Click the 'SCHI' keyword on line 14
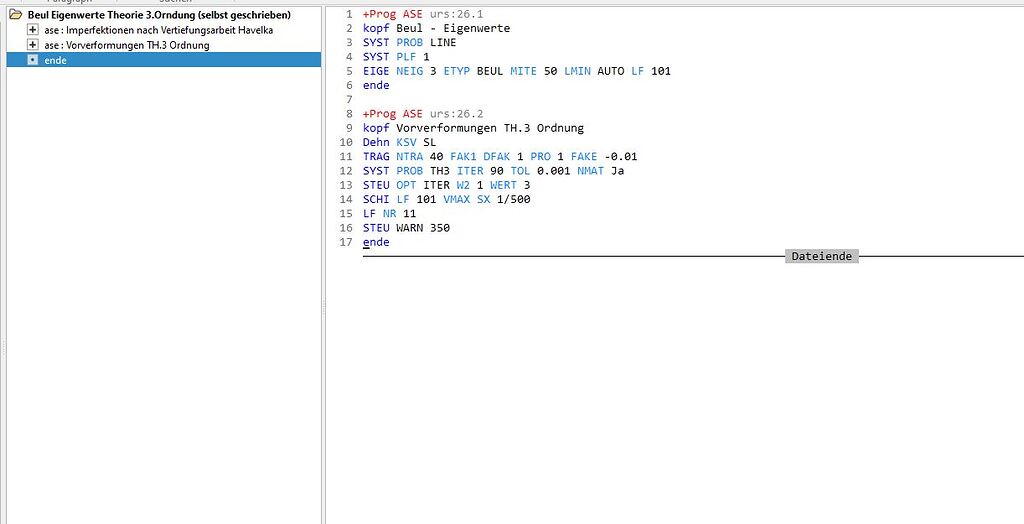Viewport: 1024px width, 524px height. coord(375,199)
